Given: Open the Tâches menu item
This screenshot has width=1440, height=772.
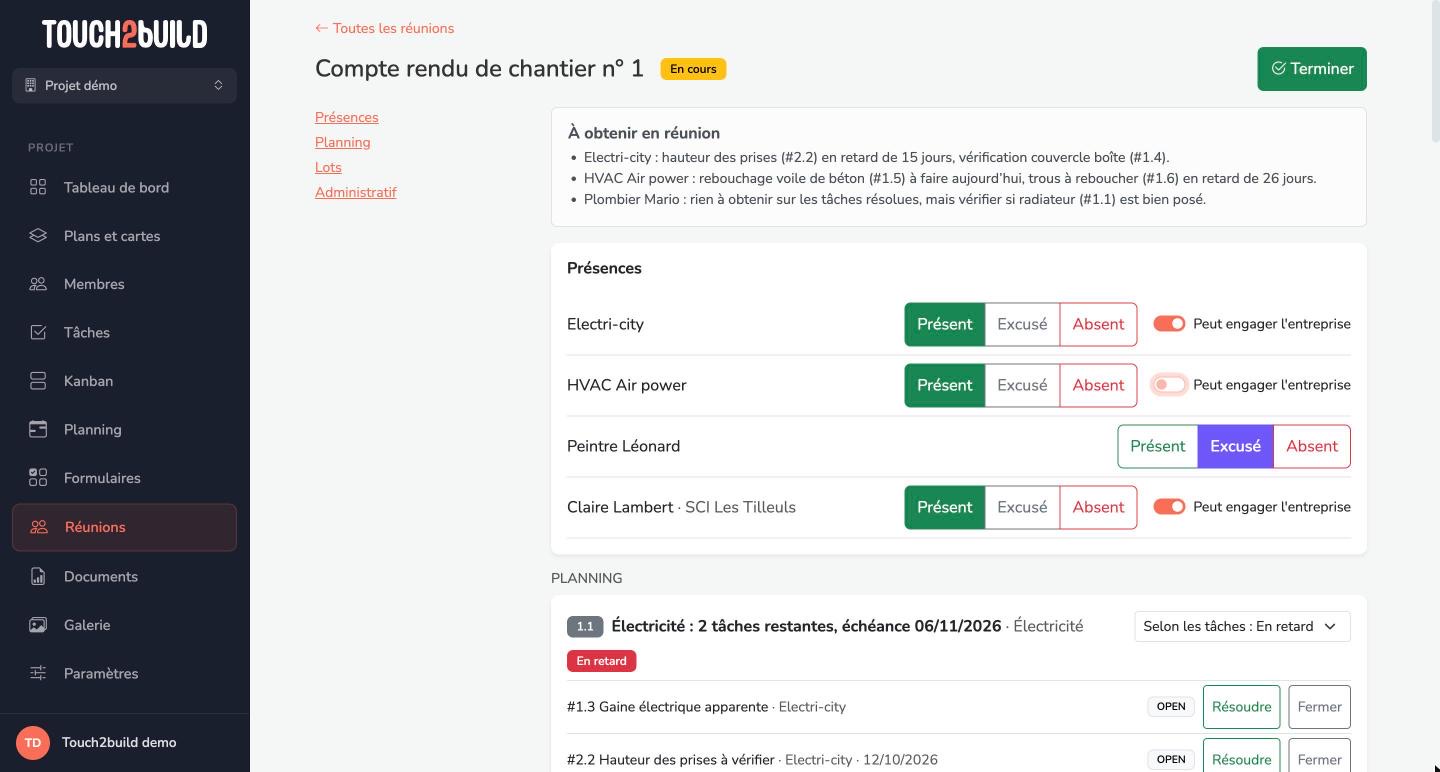Looking at the screenshot, I should (125, 332).
